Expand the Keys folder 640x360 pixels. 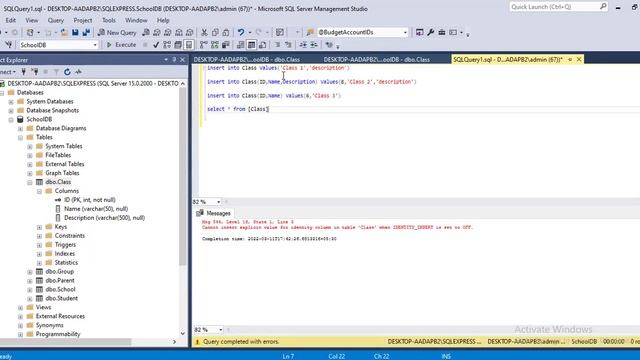[x=39, y=227]
